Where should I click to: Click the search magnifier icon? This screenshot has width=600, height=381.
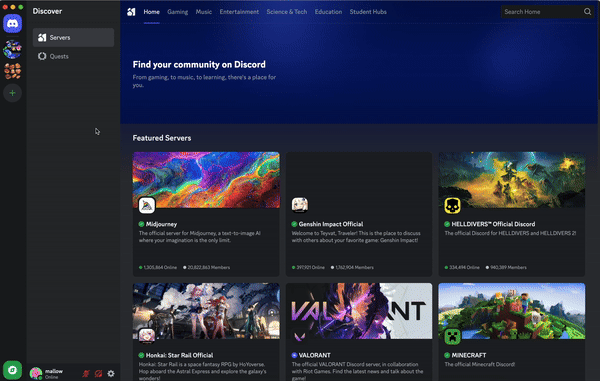(x=587, y=12)
